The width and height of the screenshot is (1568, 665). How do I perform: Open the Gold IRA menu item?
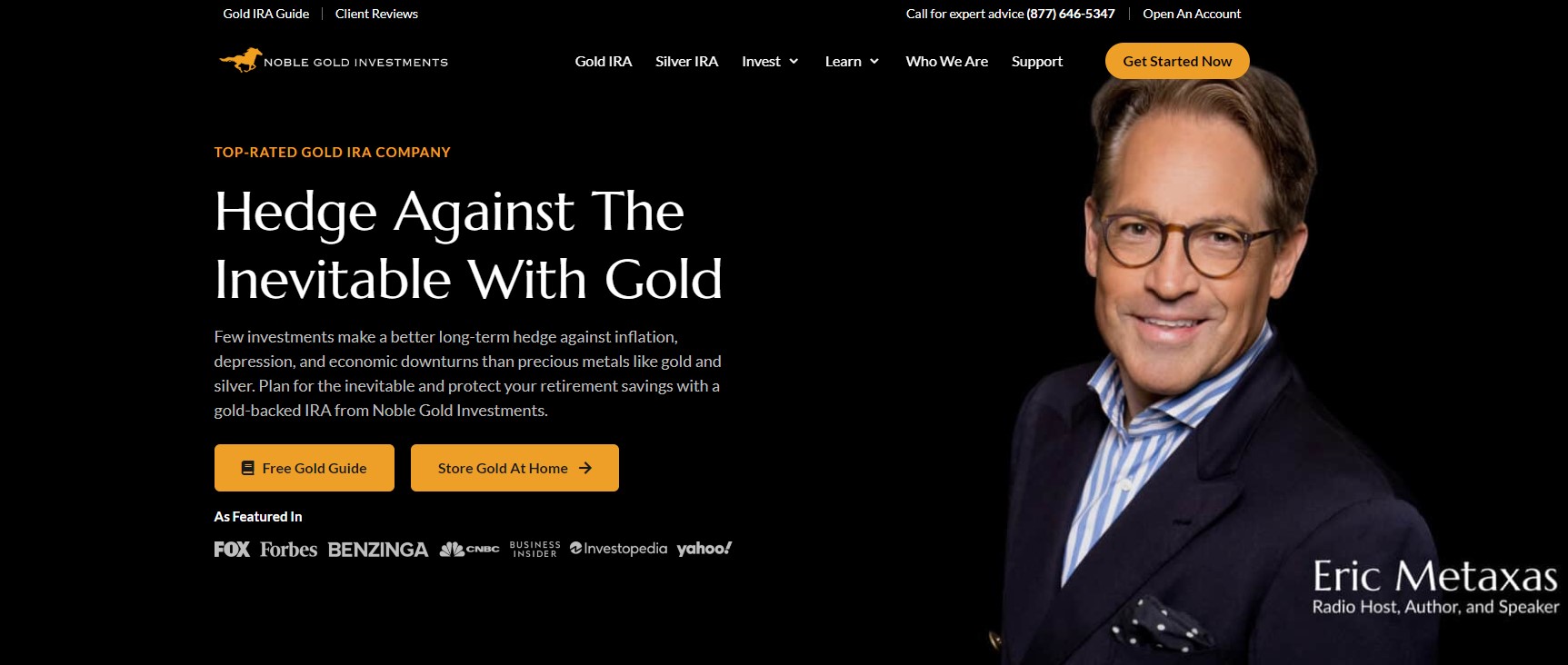[604, 61]
